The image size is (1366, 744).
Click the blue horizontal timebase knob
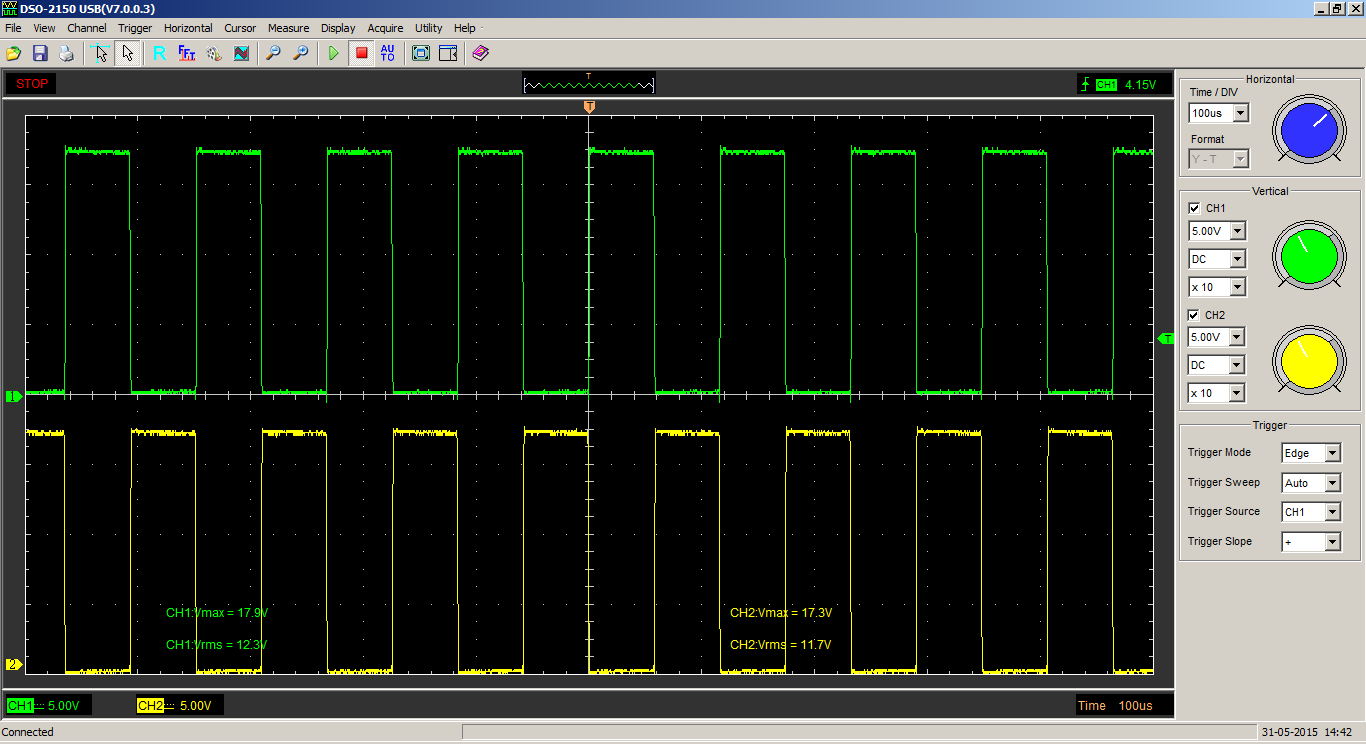pos(1309,132)
